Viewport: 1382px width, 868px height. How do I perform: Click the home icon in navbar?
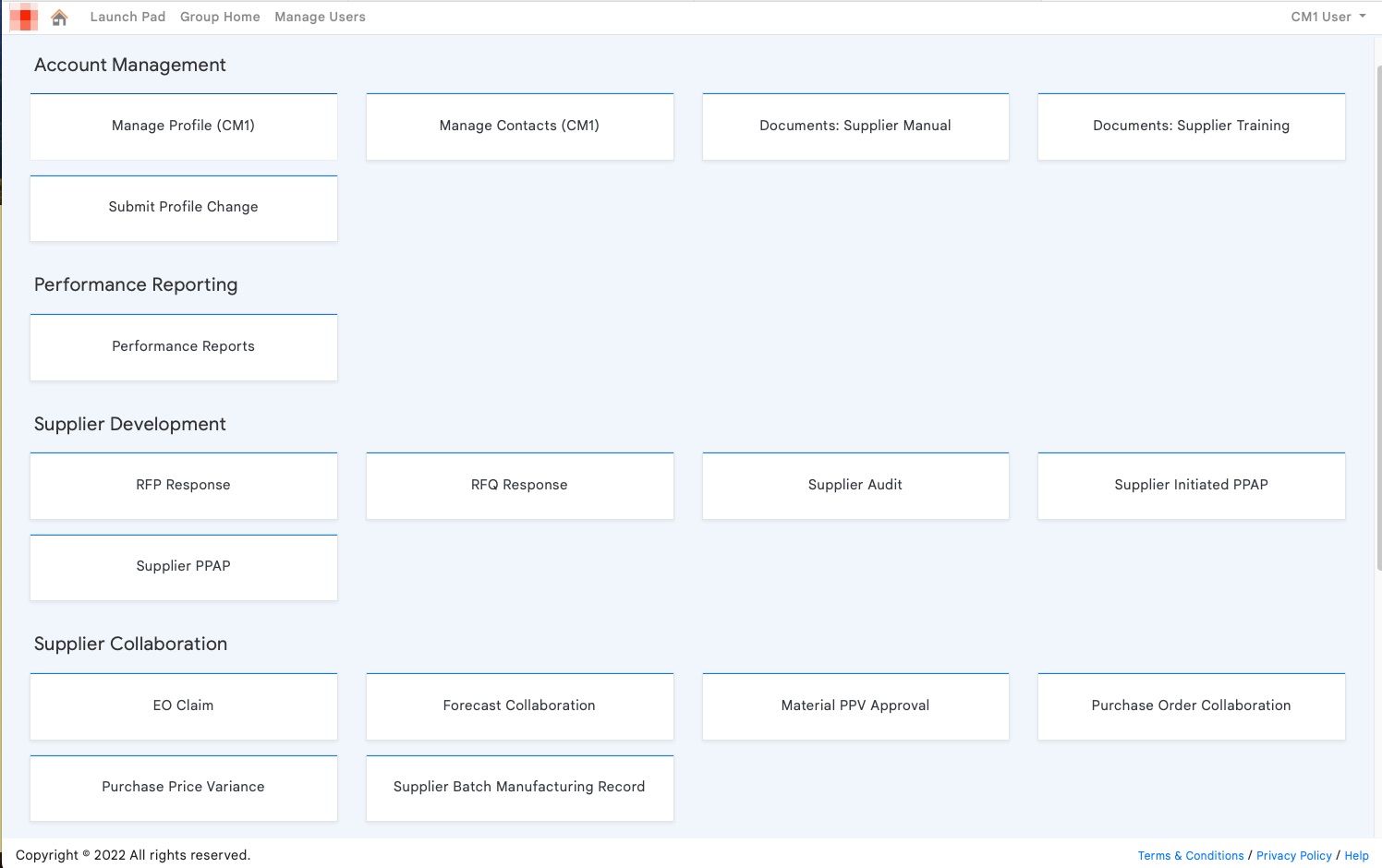tap(59, 18)
